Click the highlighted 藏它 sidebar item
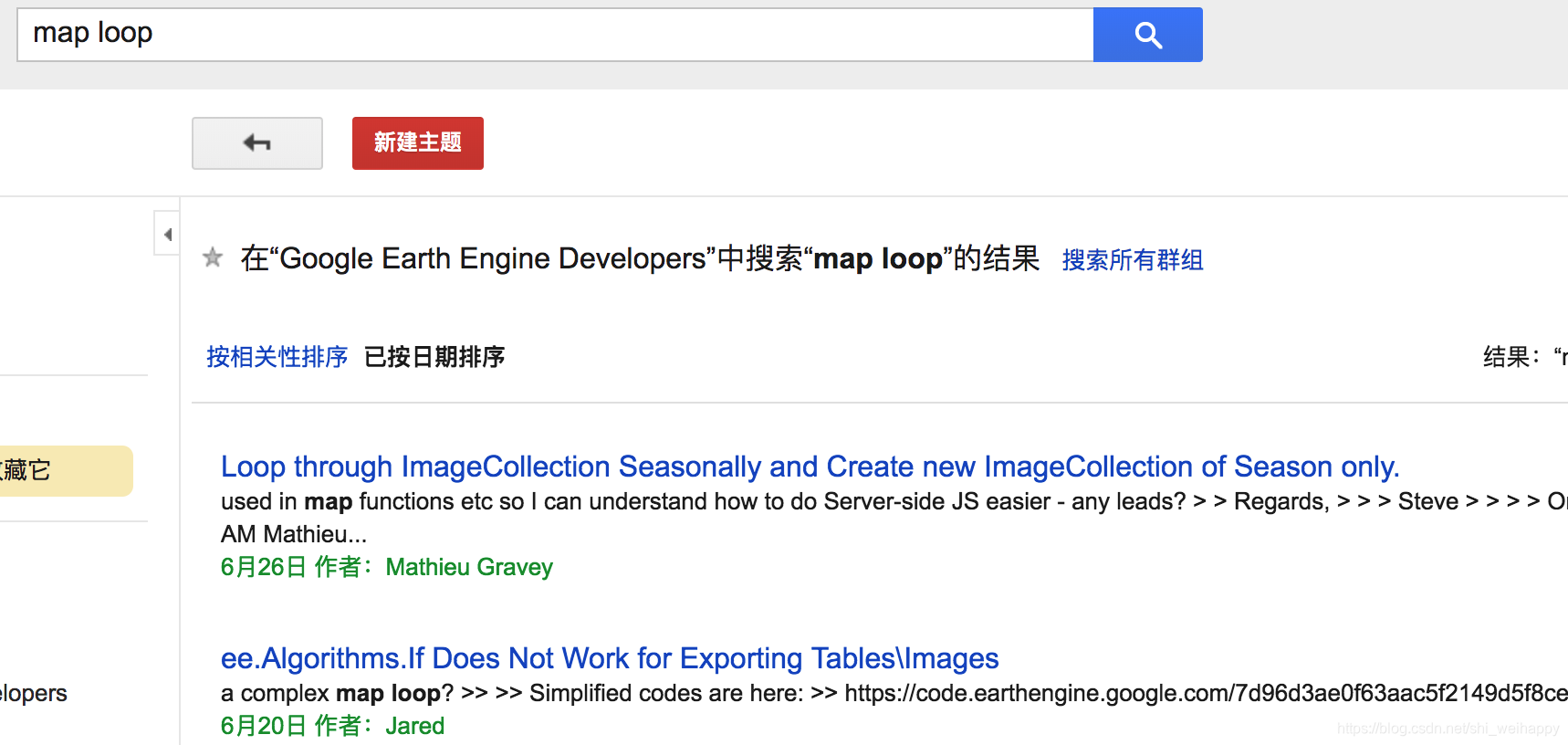 point(66,471)
